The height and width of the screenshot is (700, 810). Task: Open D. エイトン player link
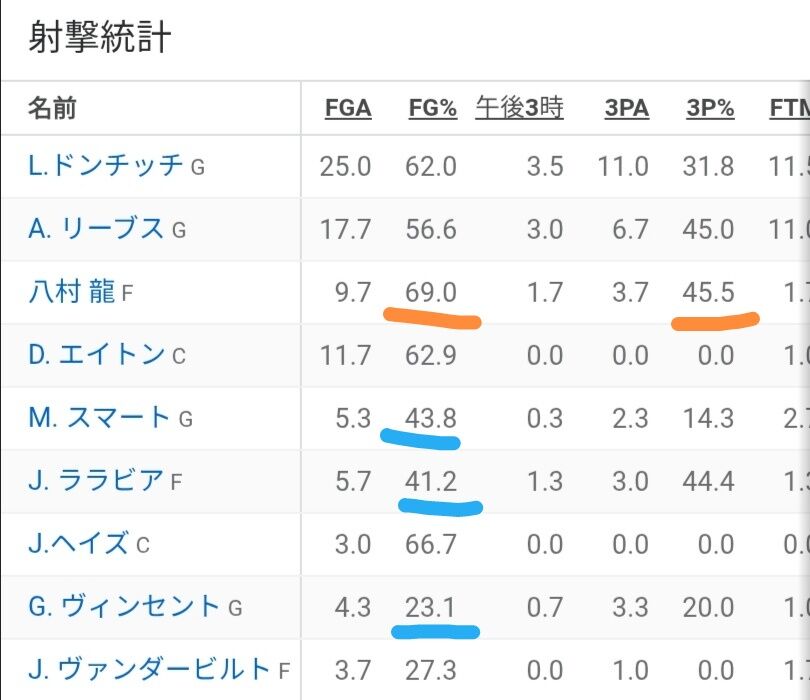[x=97, y=355]
